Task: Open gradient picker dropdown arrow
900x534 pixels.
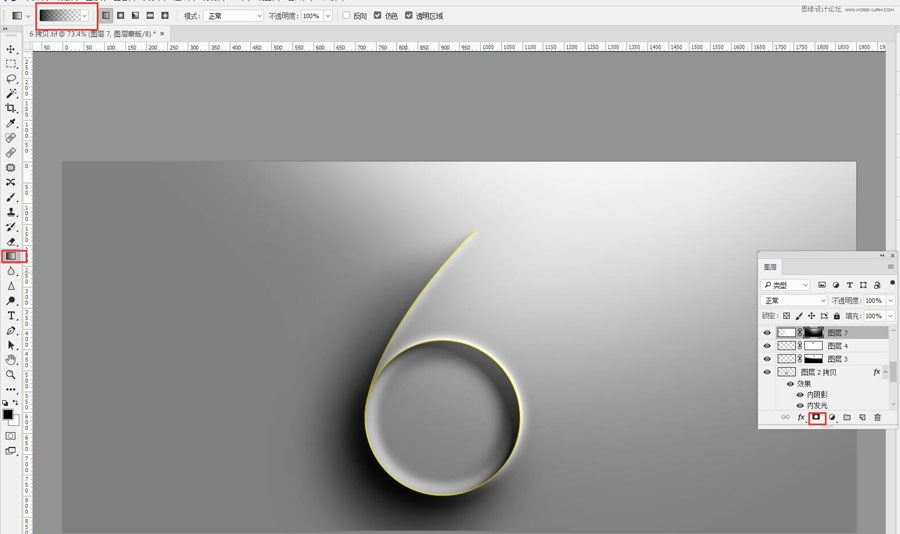Action: [x=84, y=16]
